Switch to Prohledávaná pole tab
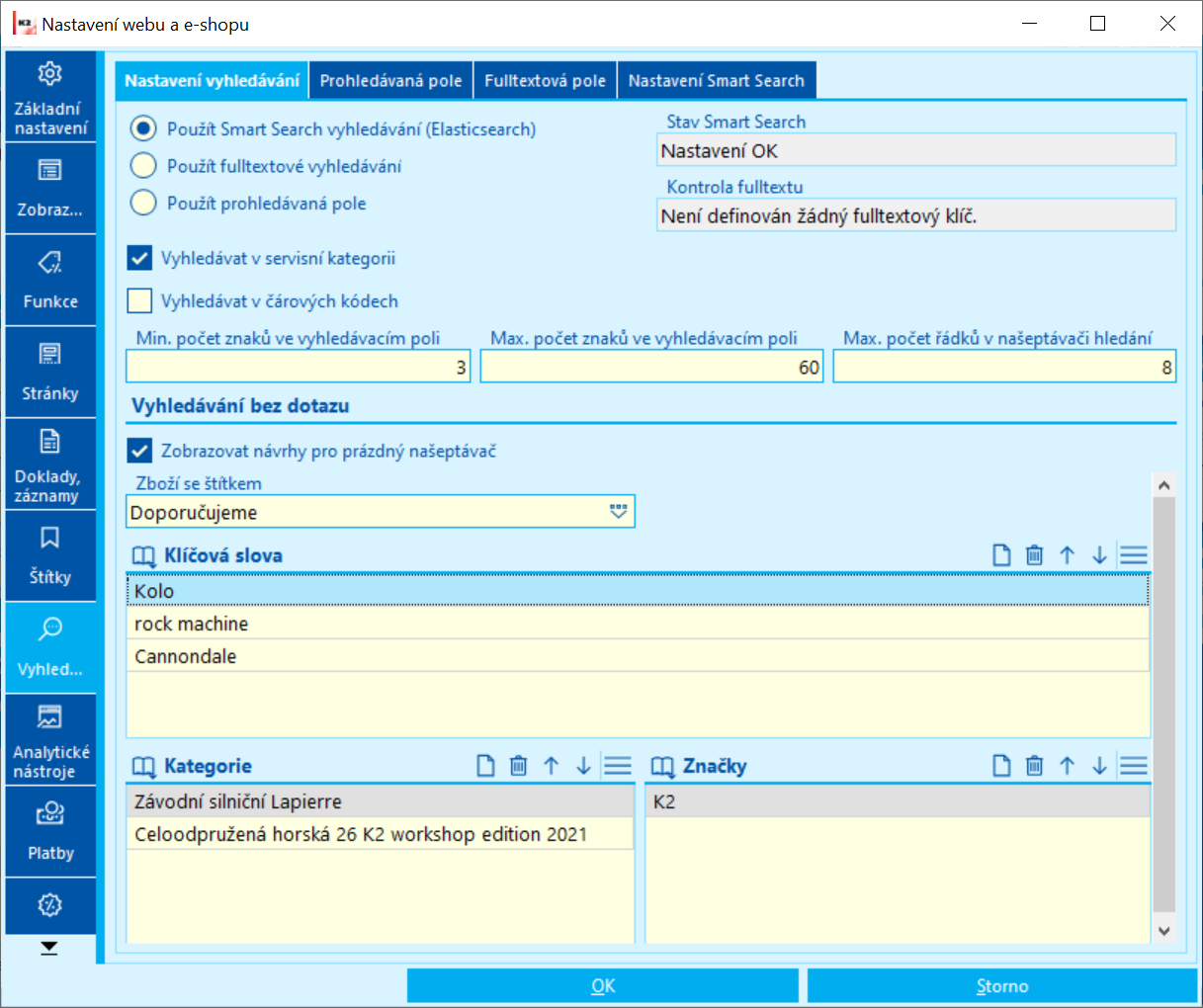Image resolution: width=1203 pixels, height=1008 pixels. [390, 81]
